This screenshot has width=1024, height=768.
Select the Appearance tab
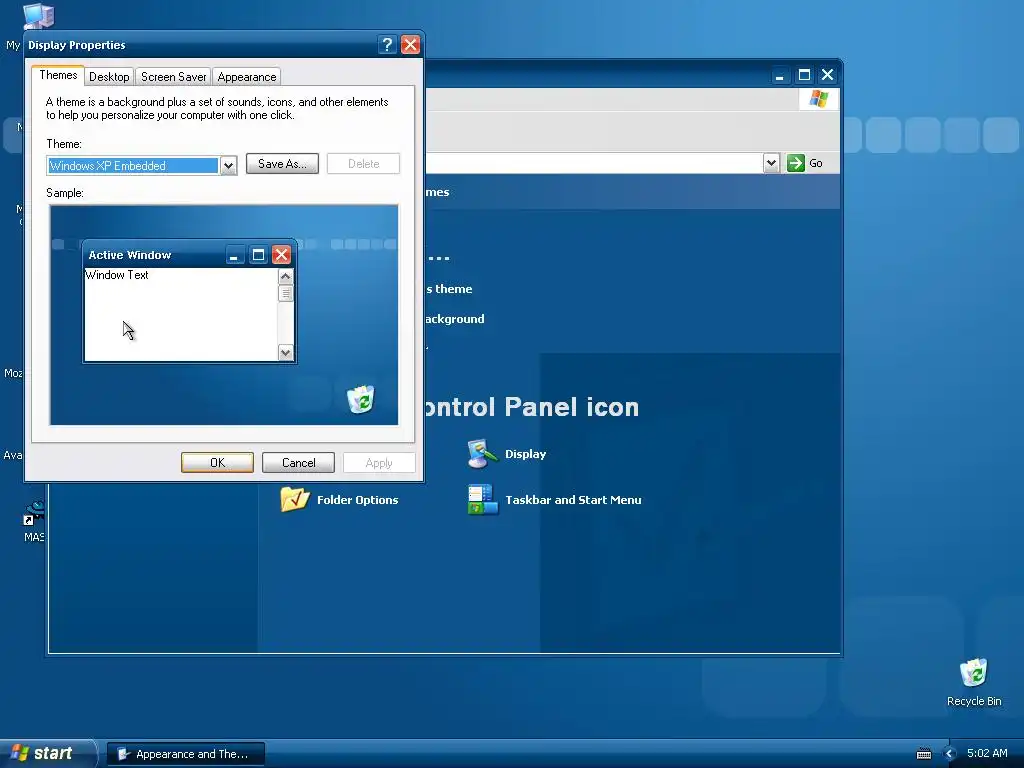click(x=247, y=77)
